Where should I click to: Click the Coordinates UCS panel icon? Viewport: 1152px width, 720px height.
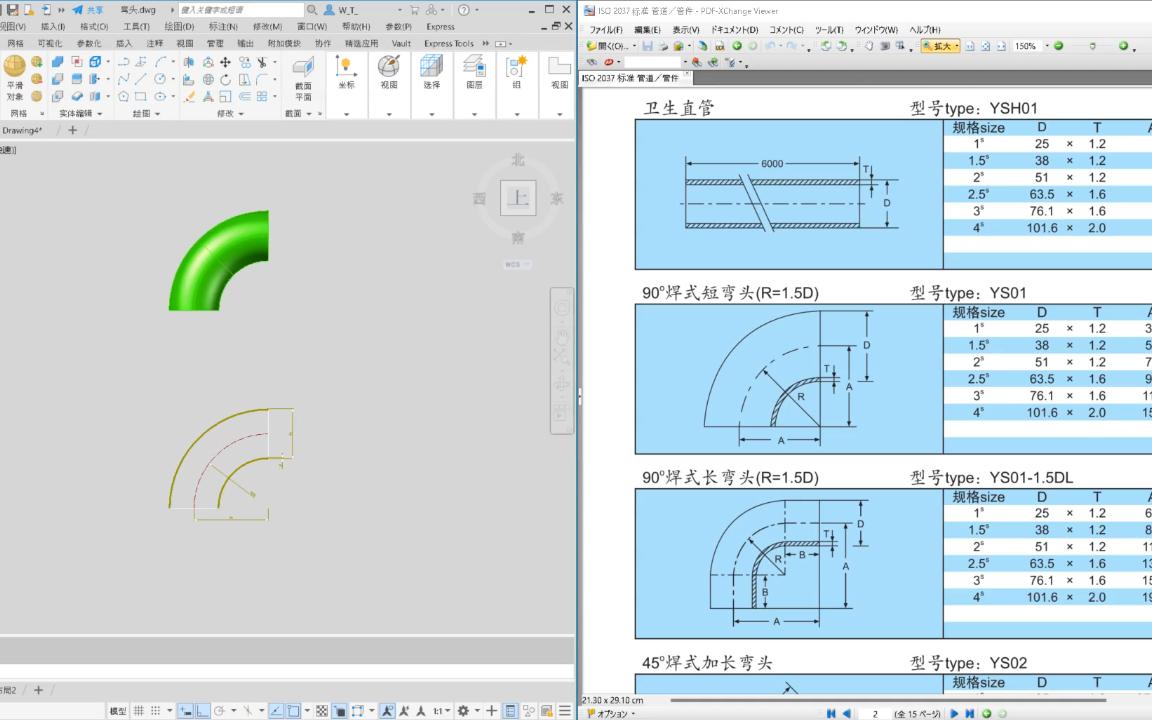pos(346,72)
